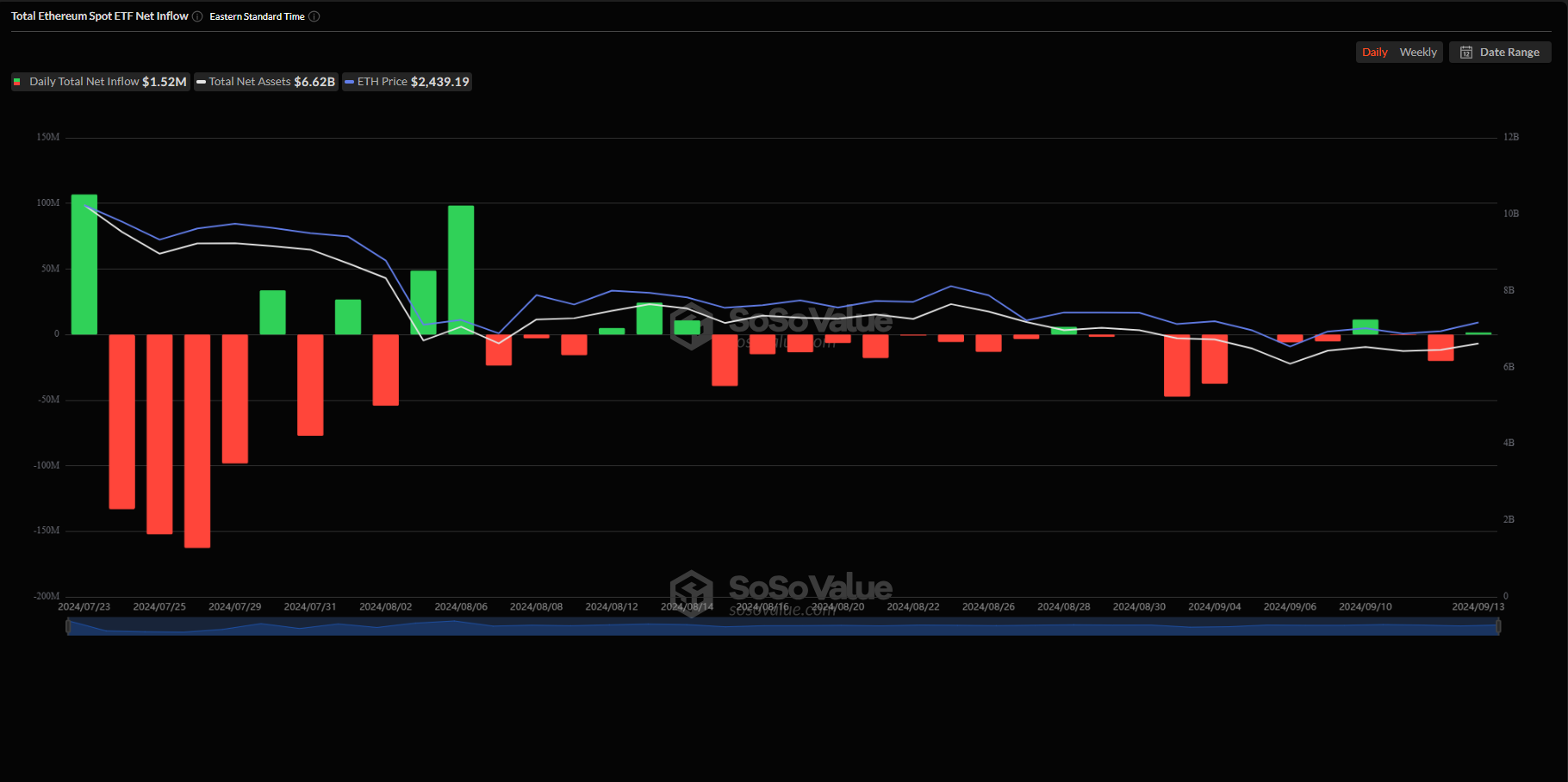This screenshot has width=1568, height=782.
Task: Toggle Daily Total Net Inflow legend series
Action: pyautogui.click(x=100, y=82)
